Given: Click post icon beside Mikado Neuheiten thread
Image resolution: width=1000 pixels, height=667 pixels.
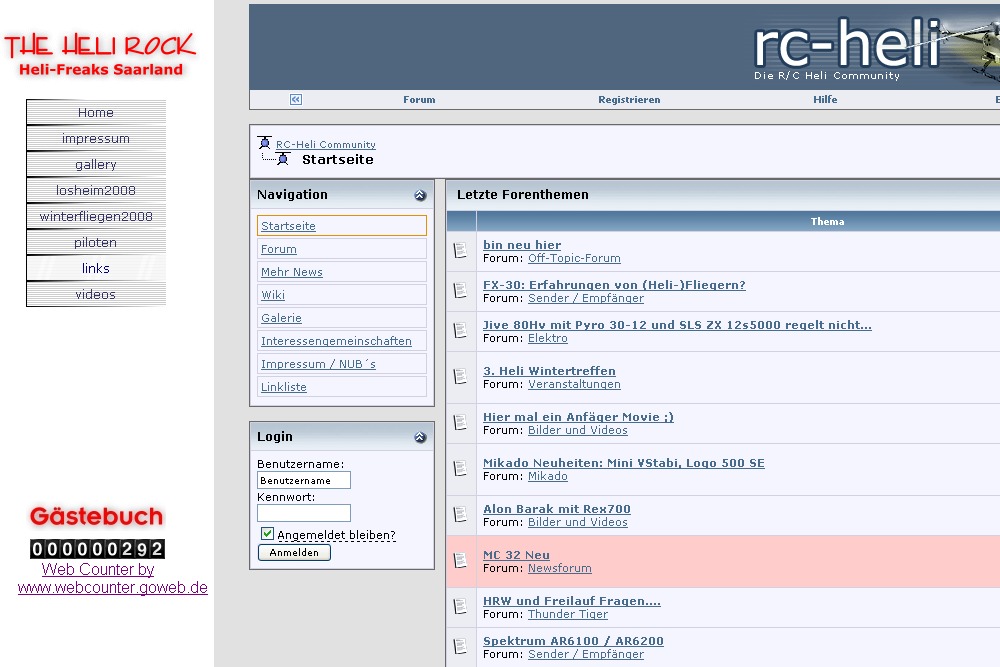Looking at the screenshot, I should [460, 468].
